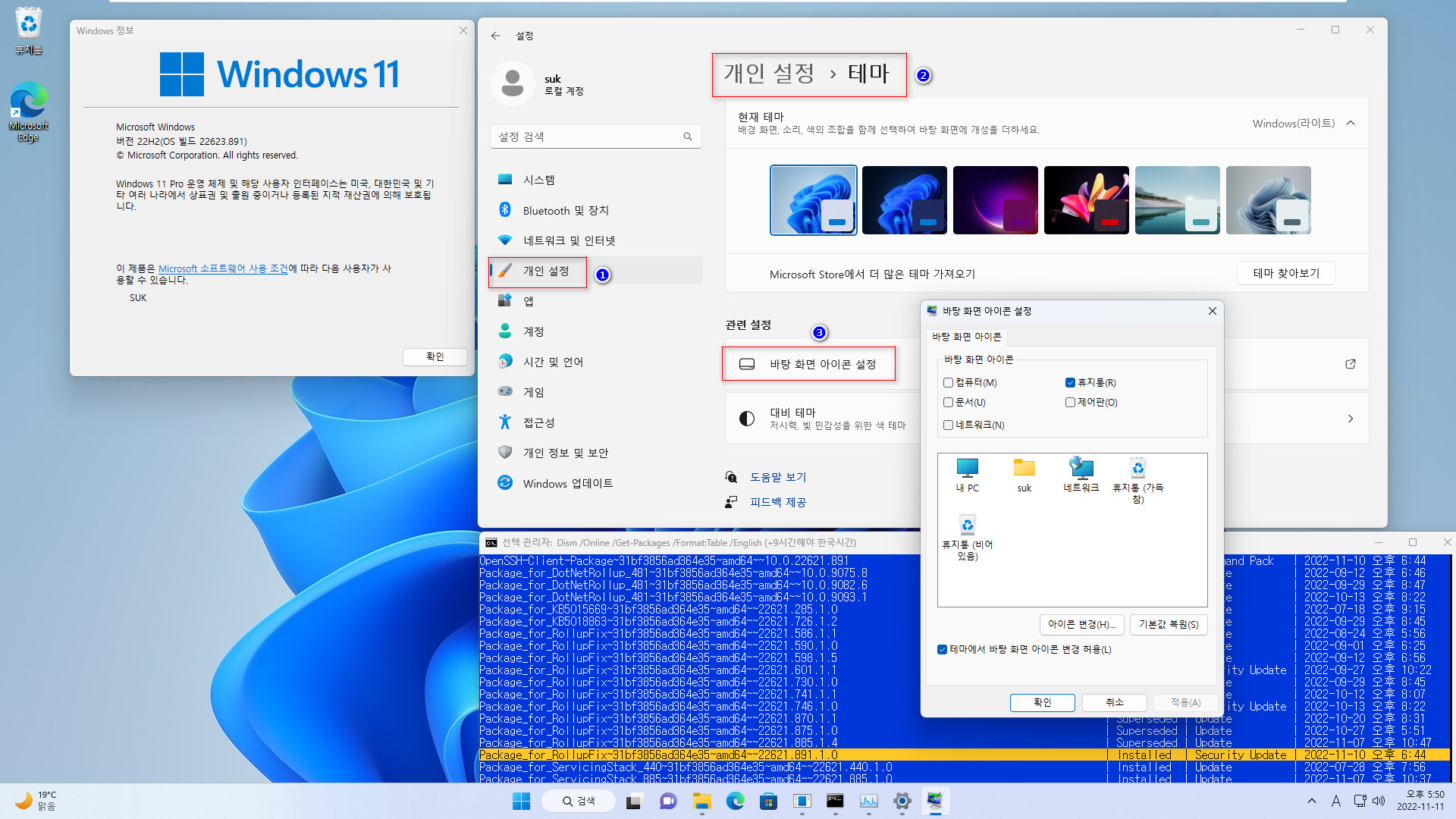The image size is (1456, 819).
Task: Select the empty Recycle Bin icon in preview
Action: 968,538
